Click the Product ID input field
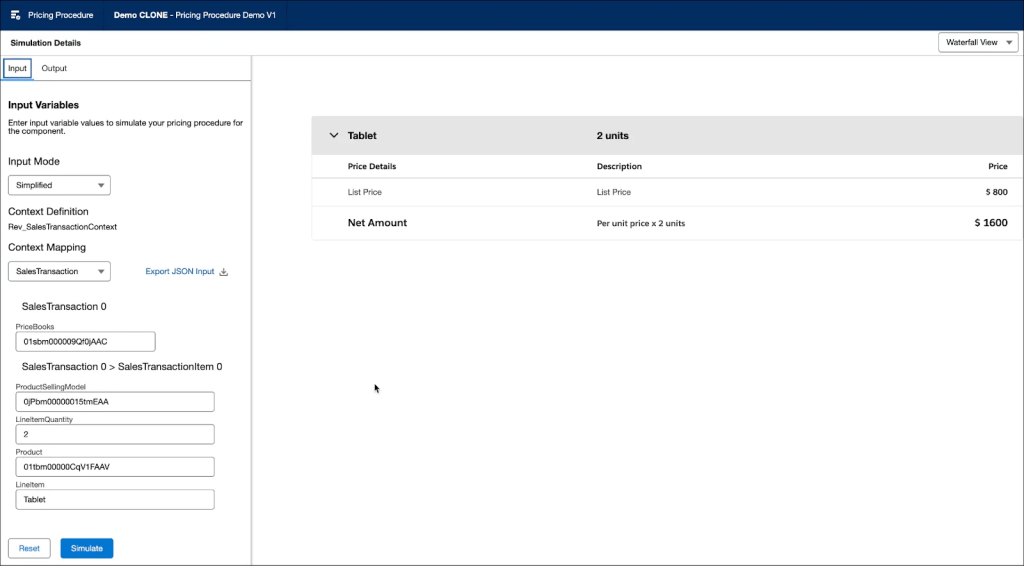 (115, 467)
